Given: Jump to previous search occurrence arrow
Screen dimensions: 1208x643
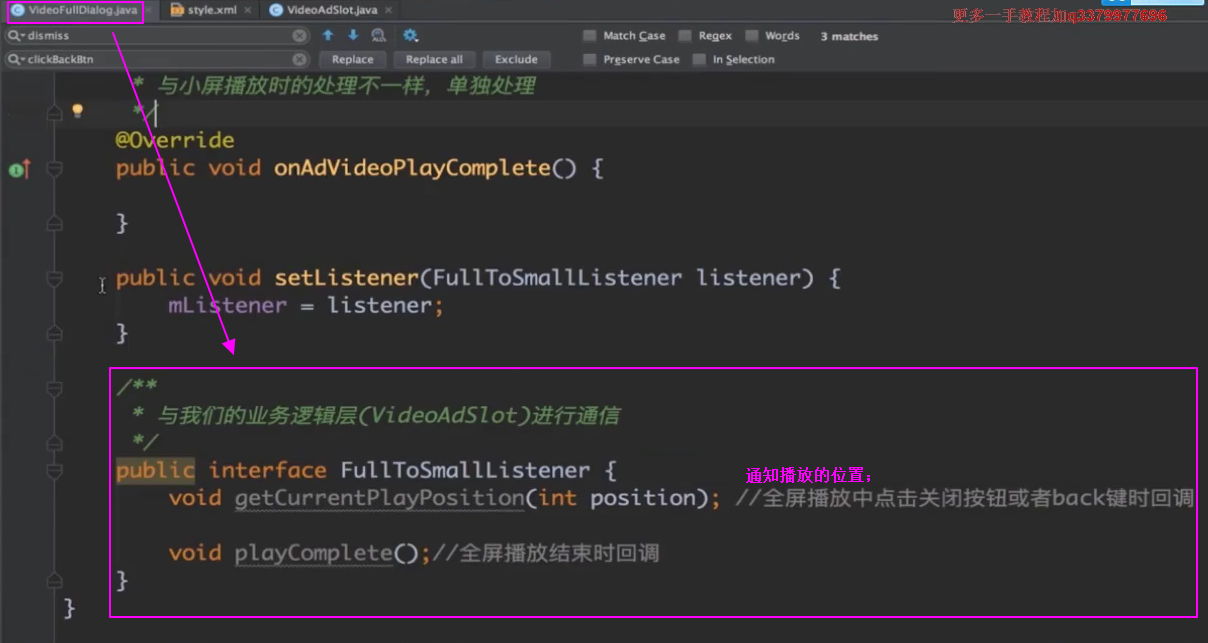Looking at the screenshot, I should [x=328, y=35].
